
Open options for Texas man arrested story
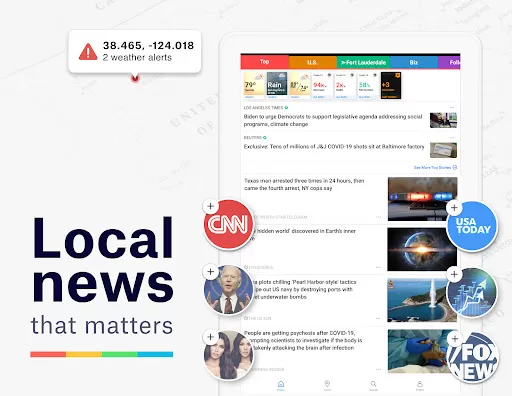pos(378,217)
